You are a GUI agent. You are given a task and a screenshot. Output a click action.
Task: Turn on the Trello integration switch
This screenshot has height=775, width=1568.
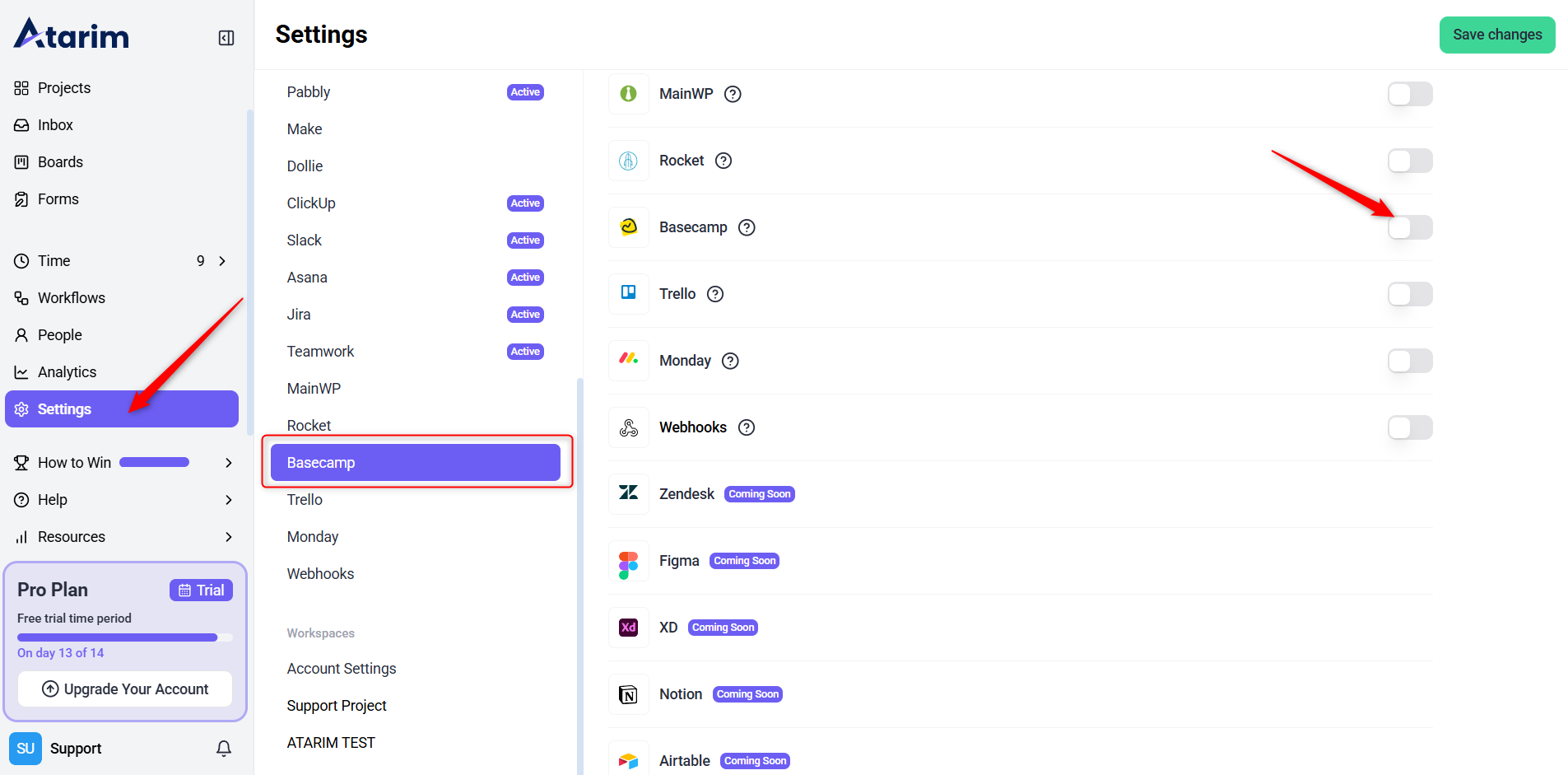pyautogui.click(x=1409, y=294)
